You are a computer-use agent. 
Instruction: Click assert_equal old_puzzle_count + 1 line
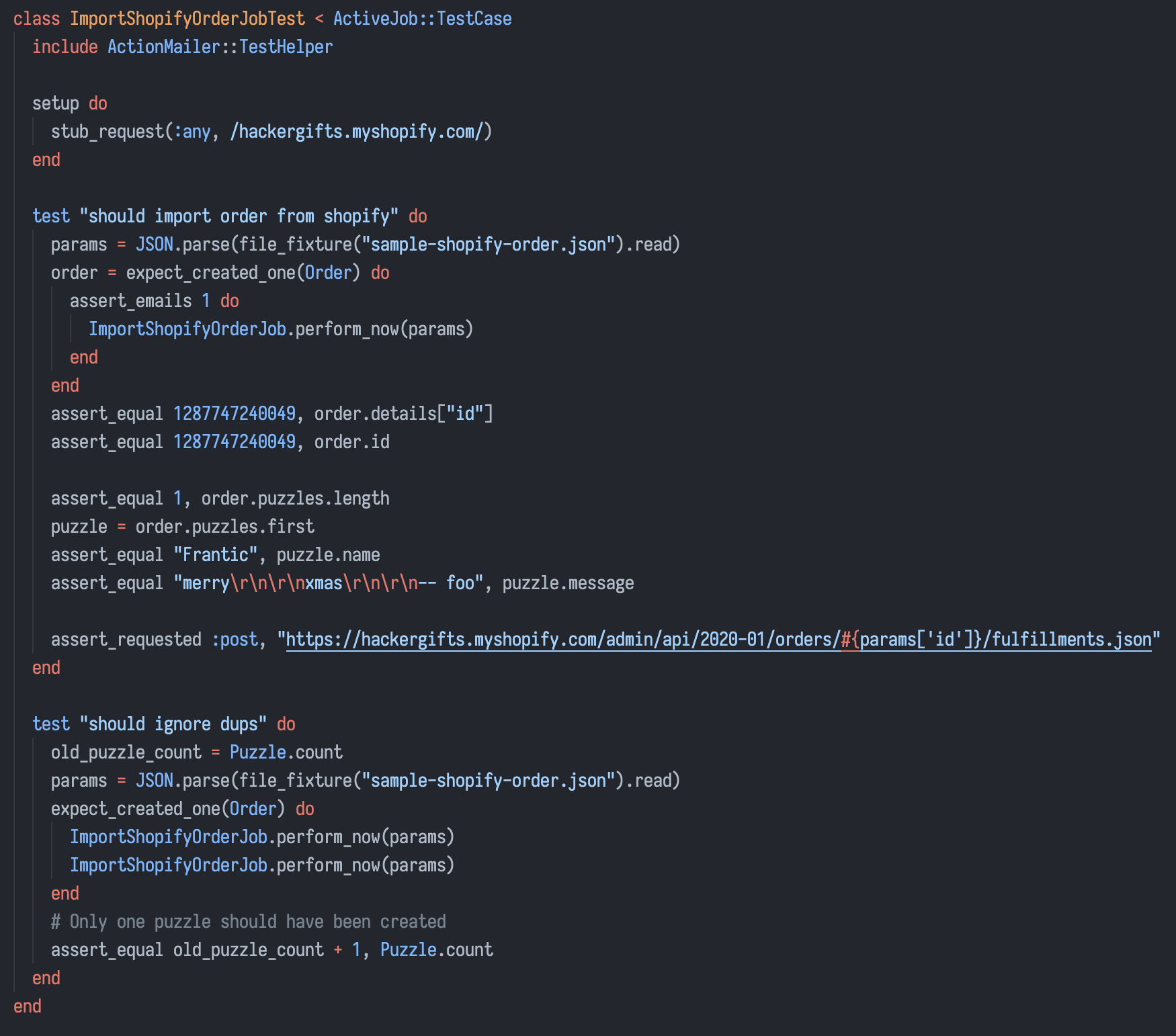point(272,950)
